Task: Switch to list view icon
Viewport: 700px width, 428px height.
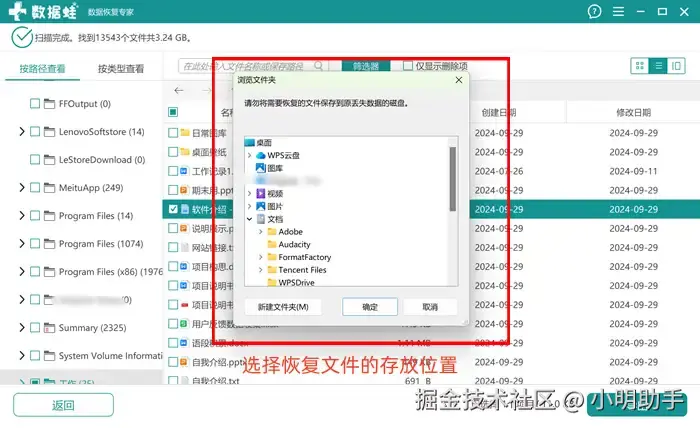Action: pyautogui.click(x=658, y=66)
